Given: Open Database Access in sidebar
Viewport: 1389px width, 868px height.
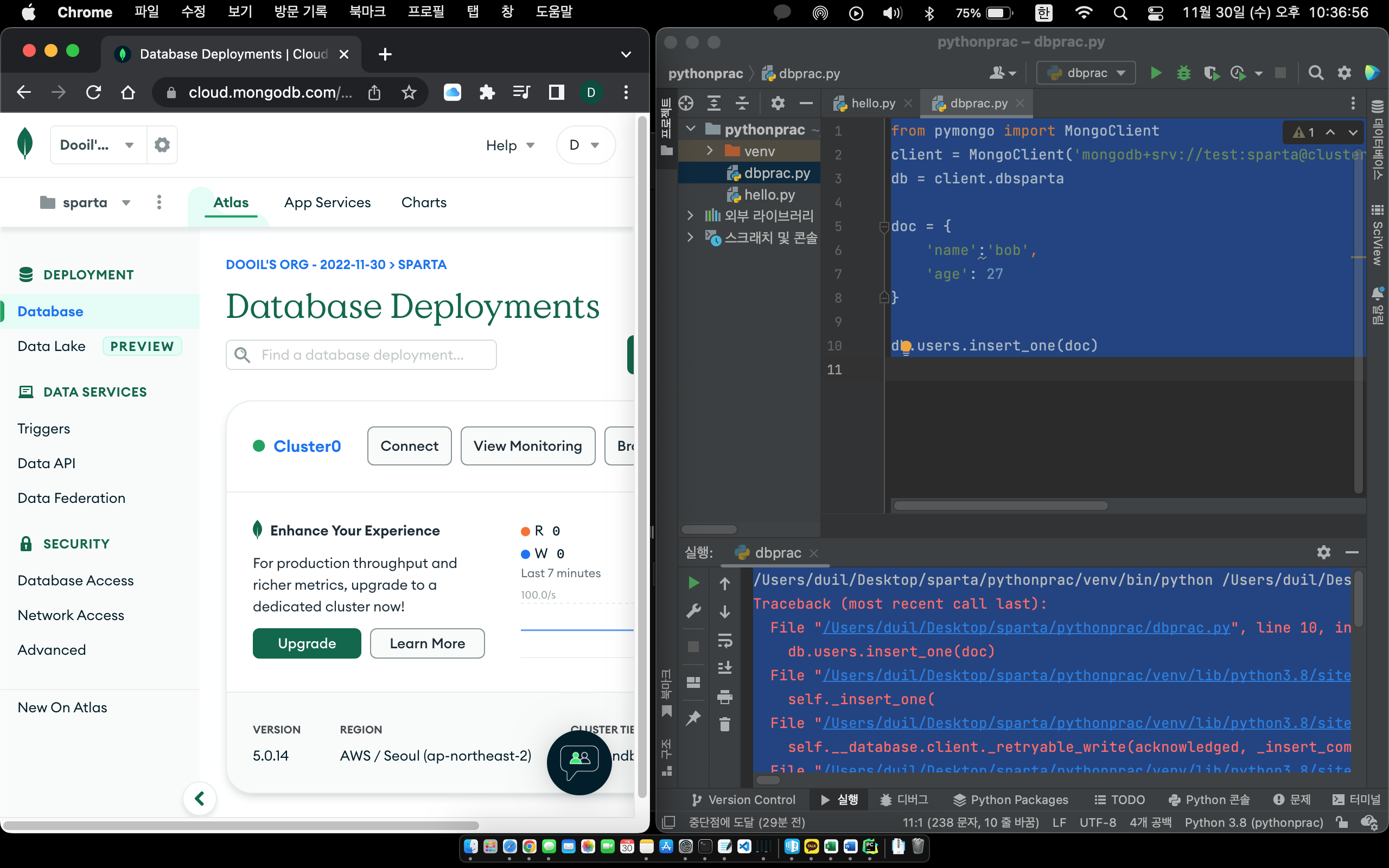Looking at the screenshot, I should (x=75, y=580).
